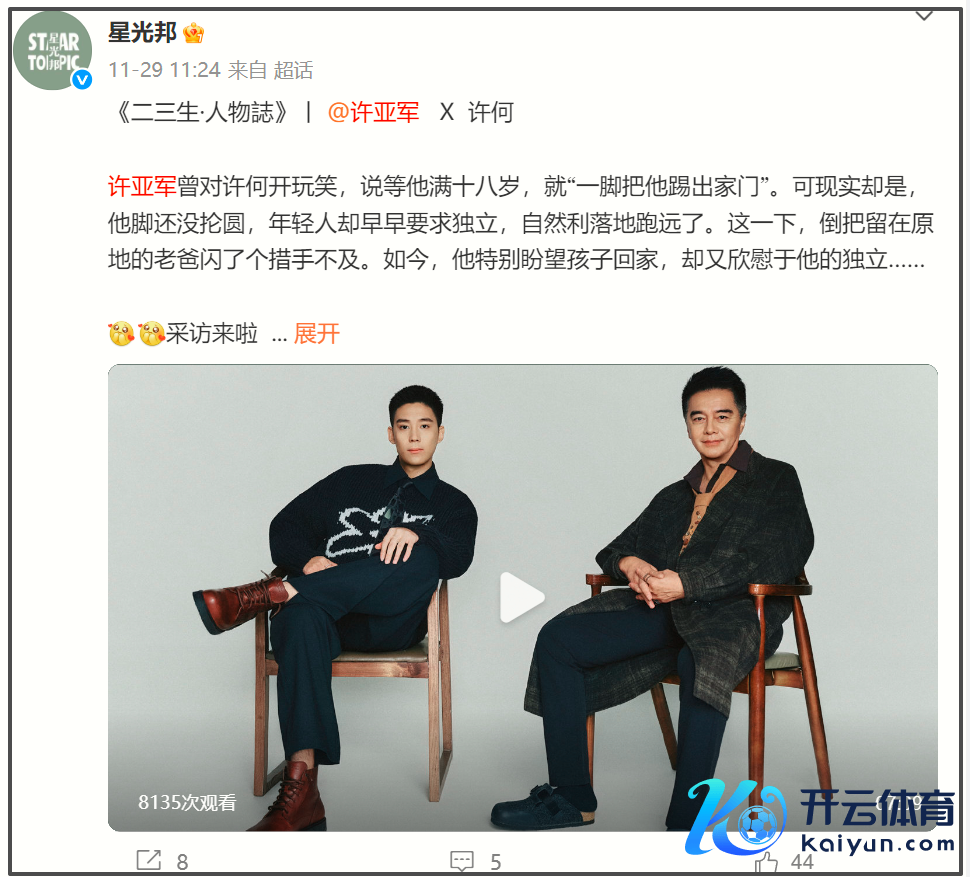The image size is (970, 877).
Task: Click the 8135次观看 view count label
Action: [x=187, y=803]
